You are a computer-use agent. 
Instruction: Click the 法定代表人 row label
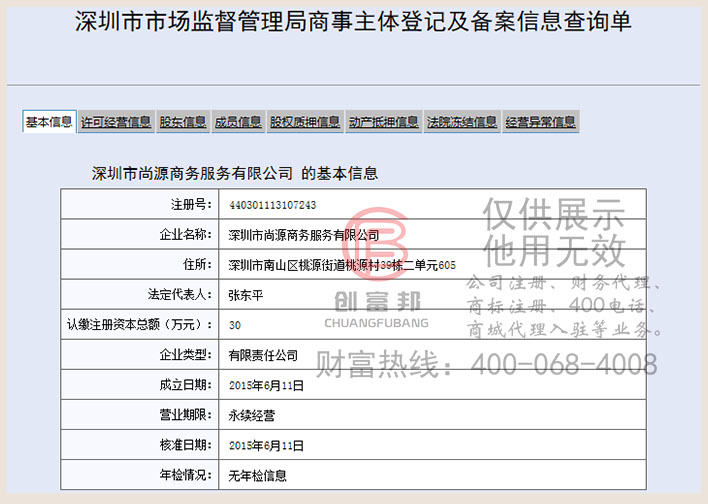(x=179, y=294)
